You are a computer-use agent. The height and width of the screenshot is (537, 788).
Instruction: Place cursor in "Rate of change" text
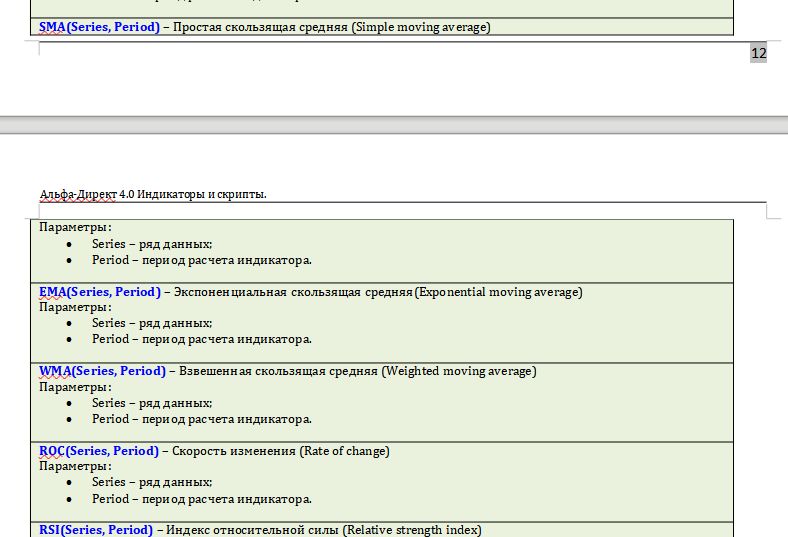[344, 451]
